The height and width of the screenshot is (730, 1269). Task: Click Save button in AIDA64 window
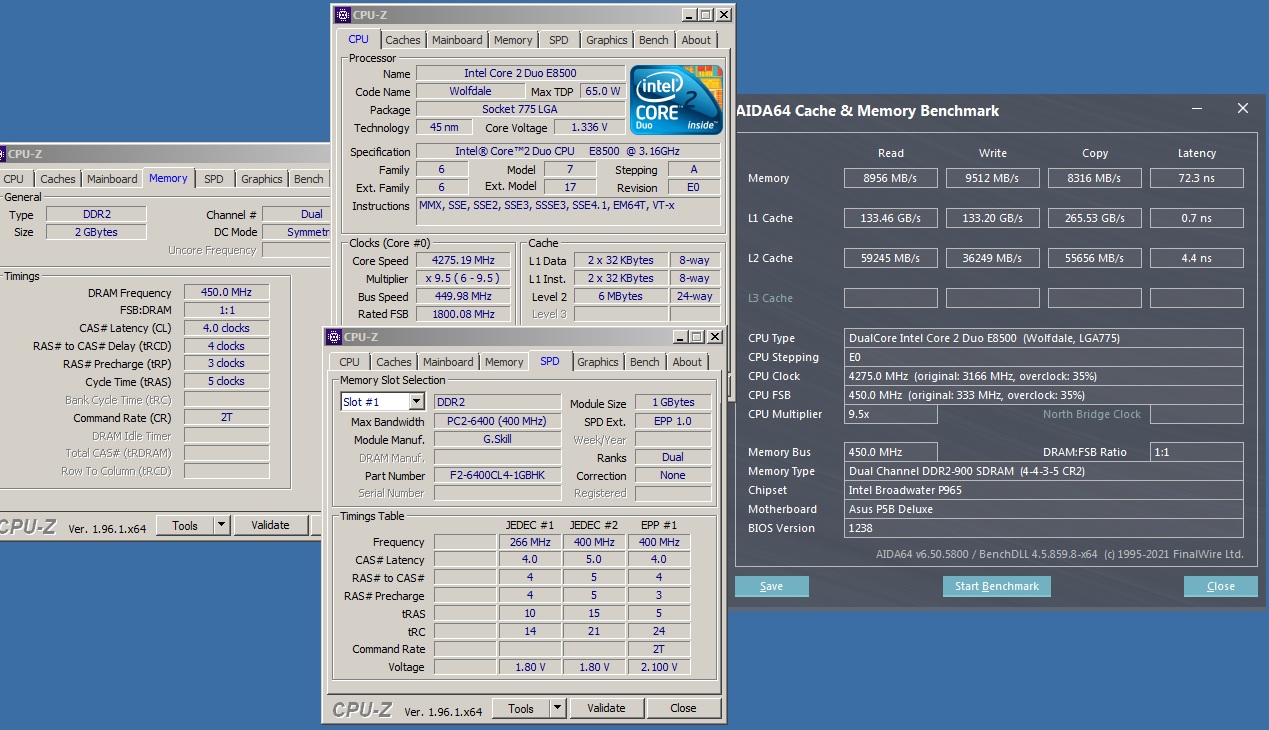click(771, 586)
